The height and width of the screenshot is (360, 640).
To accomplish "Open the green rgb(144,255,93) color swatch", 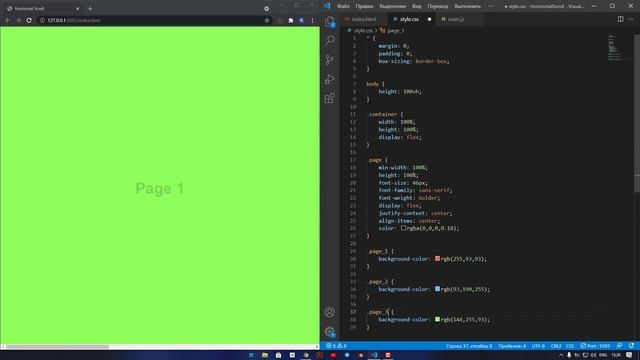I will [x=437, y=319].
